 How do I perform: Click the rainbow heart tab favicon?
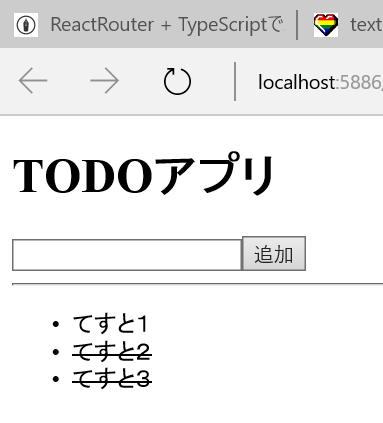pyautogui.click(x=326, y=25)
